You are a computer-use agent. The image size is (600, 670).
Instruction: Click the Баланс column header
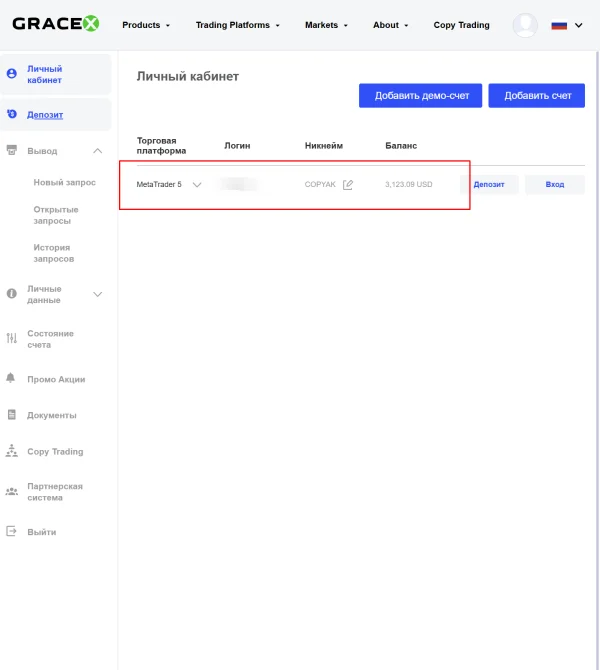401,146
